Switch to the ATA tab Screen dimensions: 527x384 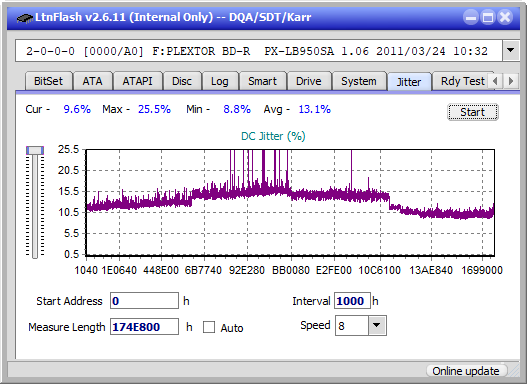(92, 81)
